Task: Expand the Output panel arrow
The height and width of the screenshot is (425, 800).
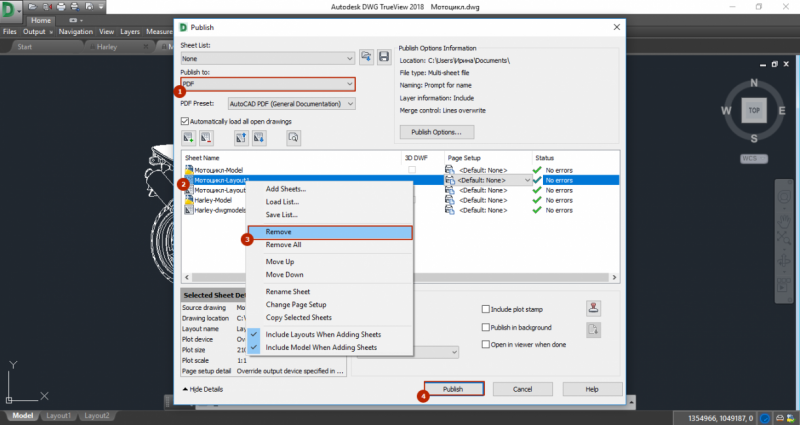Action: point(51,32)
